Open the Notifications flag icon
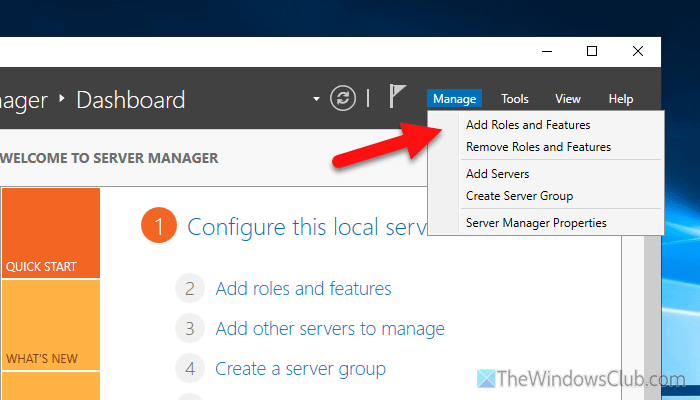The image size is (700, 400). (x=397, y=96)
